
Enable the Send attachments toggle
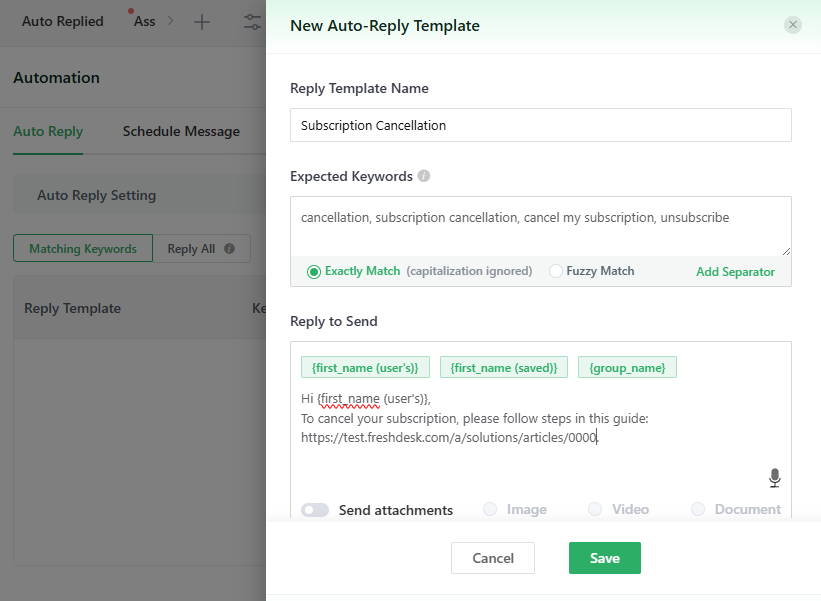(x=315, y=510)
